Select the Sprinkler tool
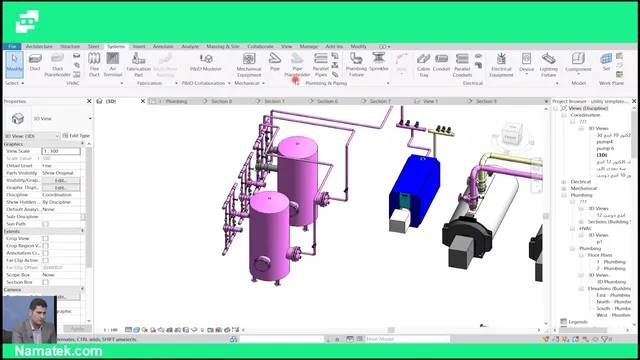This screenshot has height=360, width=640. click(x=379, y=62)
